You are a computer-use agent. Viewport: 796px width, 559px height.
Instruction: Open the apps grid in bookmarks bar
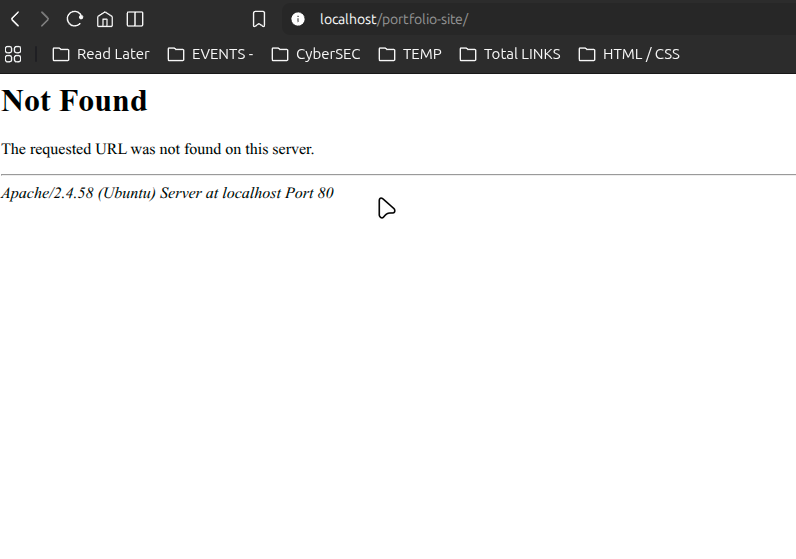13,54
